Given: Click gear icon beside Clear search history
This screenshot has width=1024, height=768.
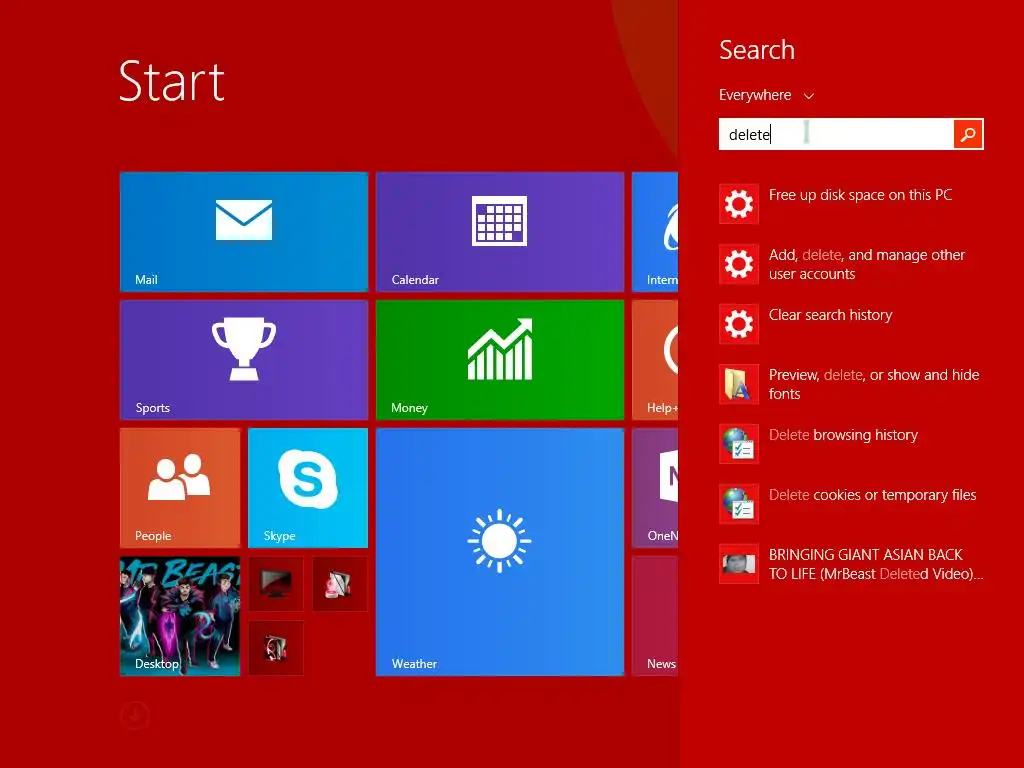Looking at the screenshot, I should 739,324.
